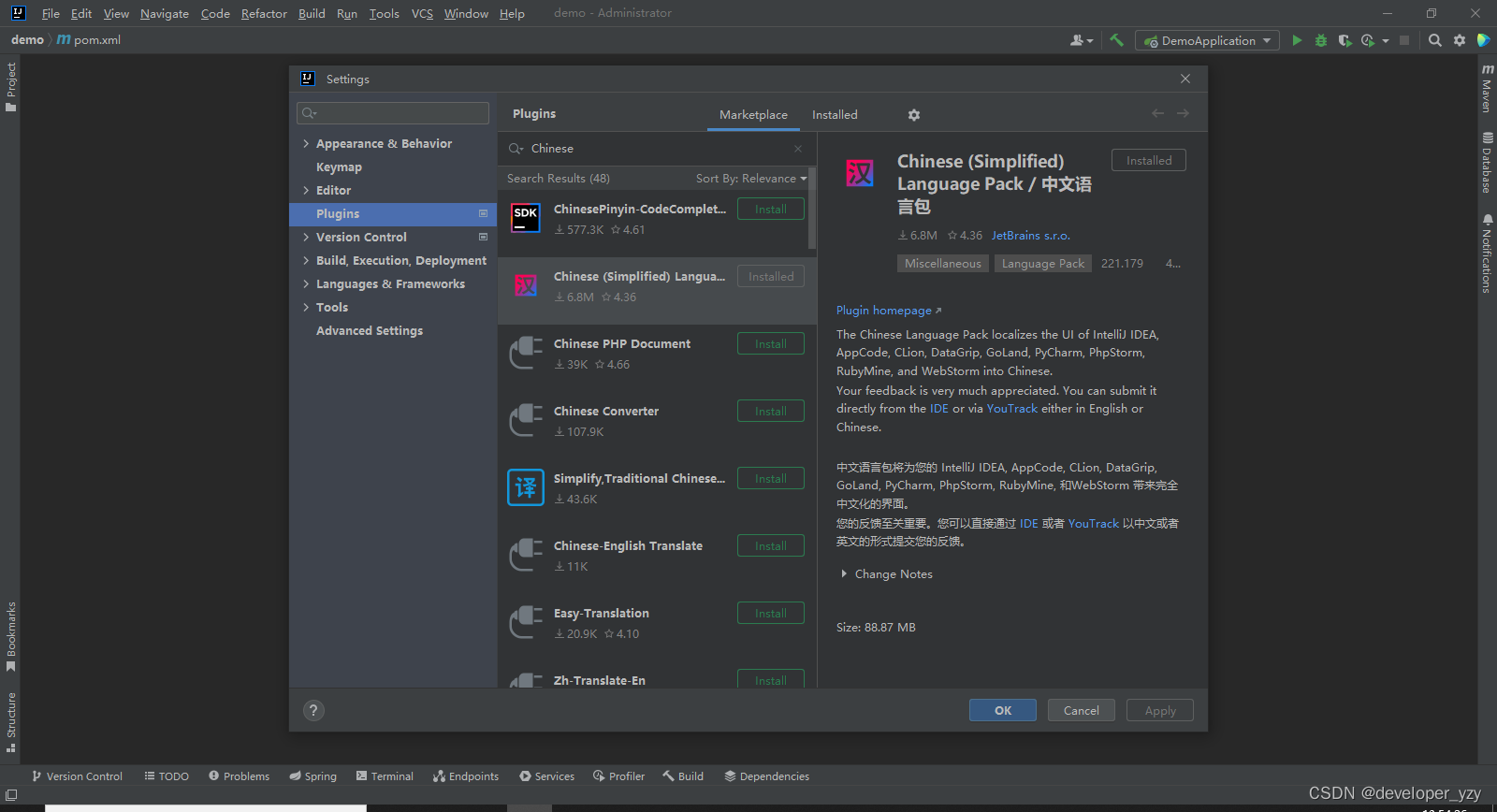This screenshot has height=812, width=1497.
Task: Click the Simplify,Traditional Chinese plugin icon
Action: click(x=526, y=487)
